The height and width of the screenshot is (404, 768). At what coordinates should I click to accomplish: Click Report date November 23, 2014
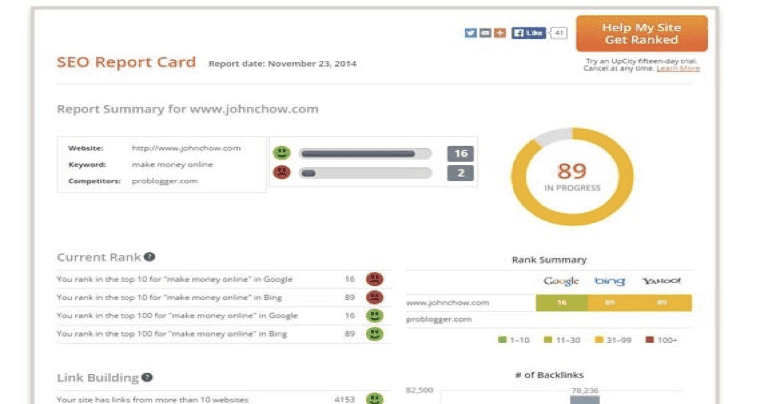point(283,64)
